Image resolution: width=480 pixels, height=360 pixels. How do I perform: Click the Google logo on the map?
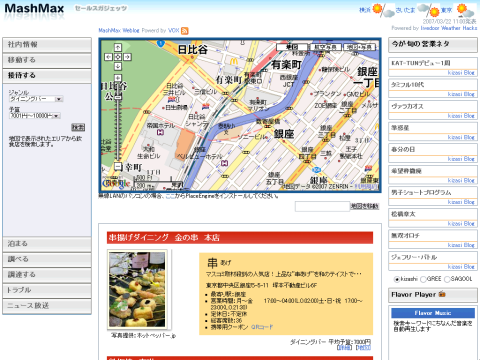[116, 183]
